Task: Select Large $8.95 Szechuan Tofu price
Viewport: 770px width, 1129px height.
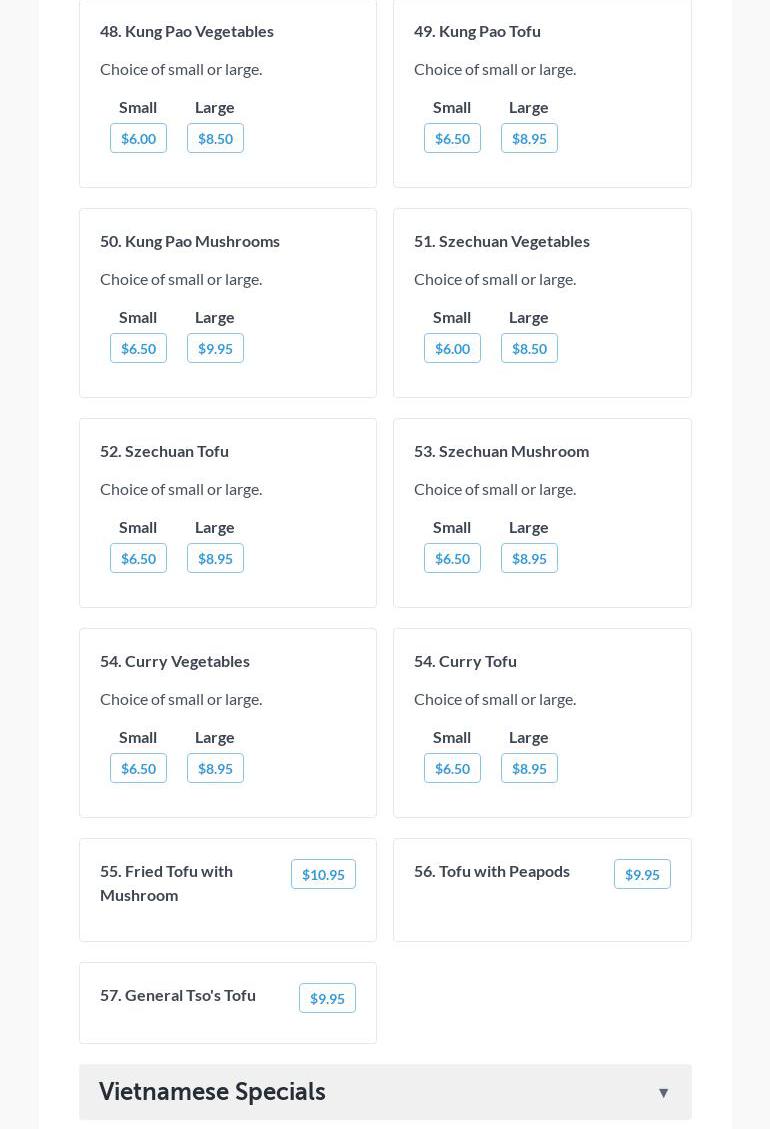Action: pos(215,558)
